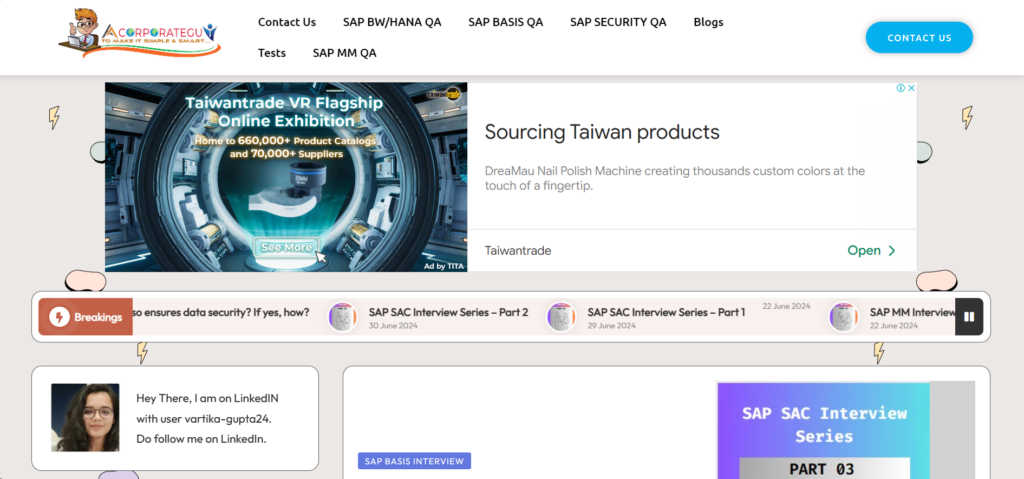Click the Taiwantrade VR Flagship ad image

[x=286, y=176]
